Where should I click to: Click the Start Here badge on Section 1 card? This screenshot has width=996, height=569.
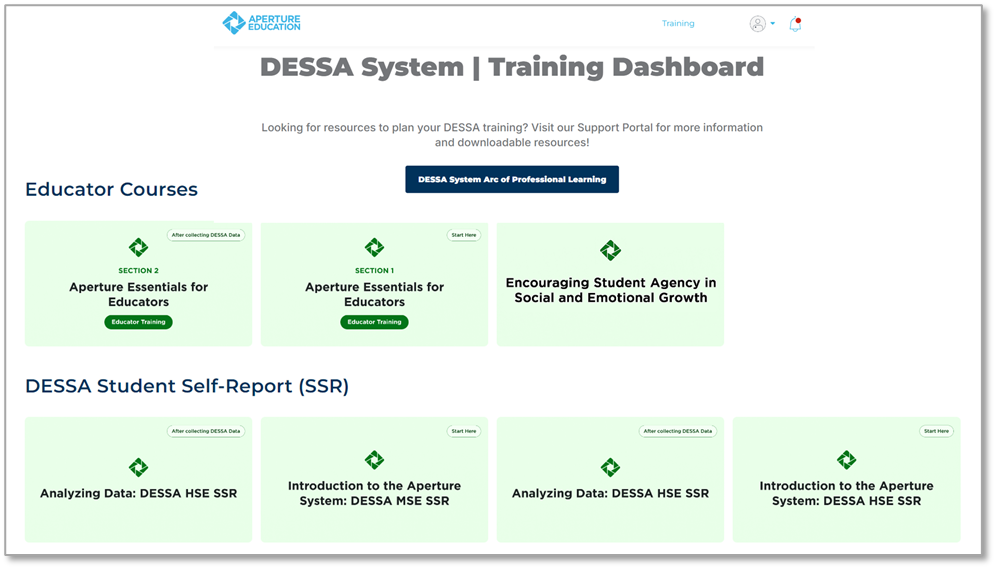click(464, 235)
